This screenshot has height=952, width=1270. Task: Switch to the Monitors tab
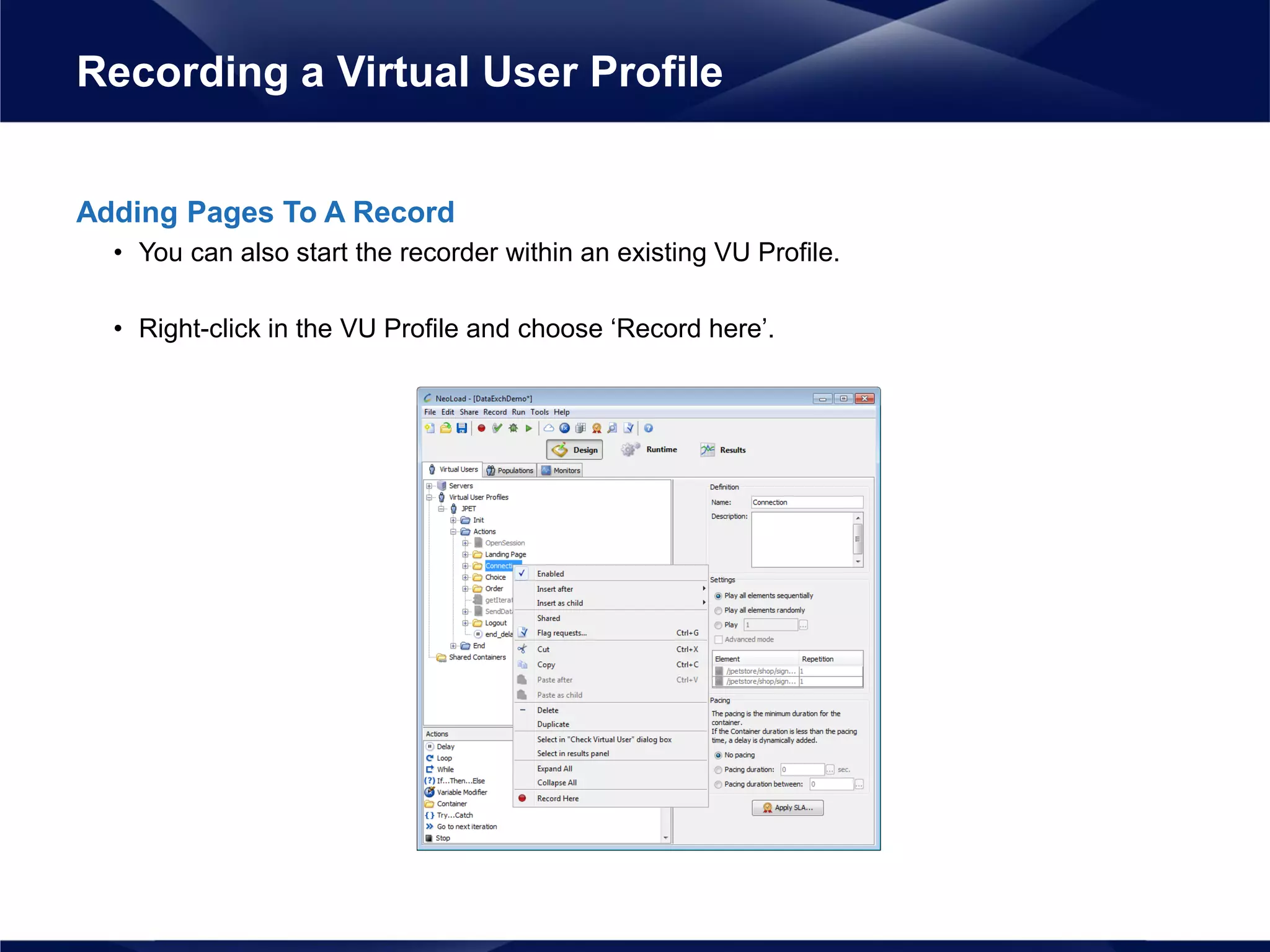click(x=561, y=470)
